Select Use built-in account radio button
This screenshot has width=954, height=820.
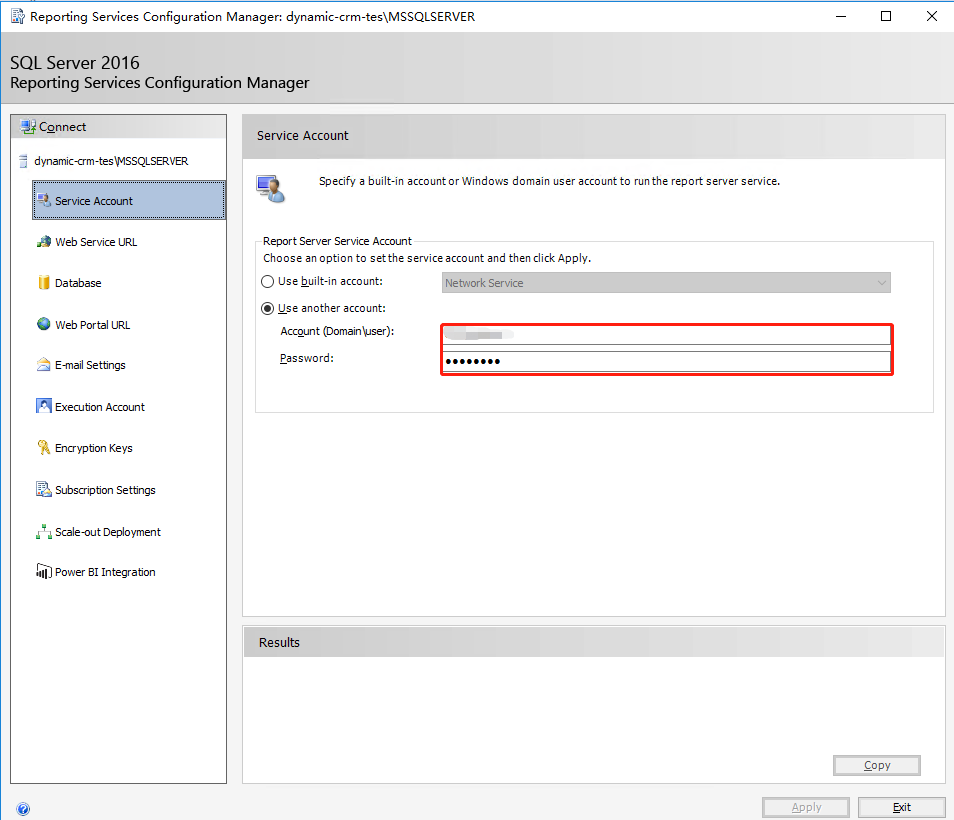(x=267, y=282)
